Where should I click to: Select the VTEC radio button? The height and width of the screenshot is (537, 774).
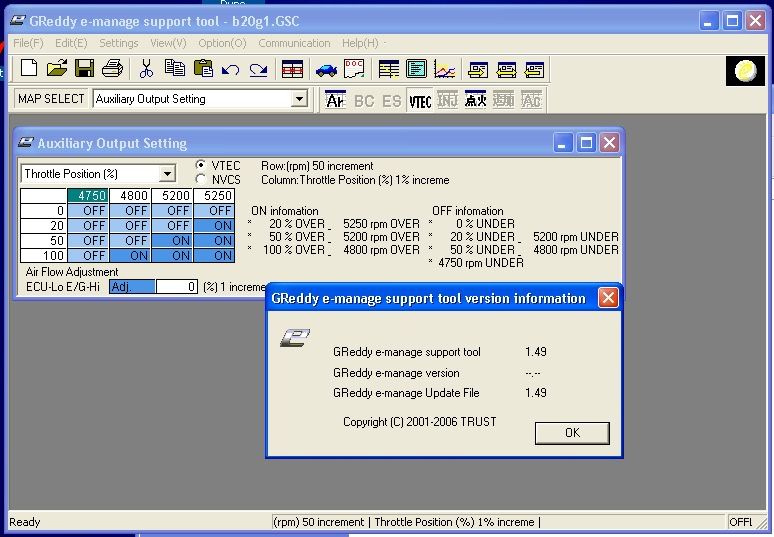[x=200, y=165]
